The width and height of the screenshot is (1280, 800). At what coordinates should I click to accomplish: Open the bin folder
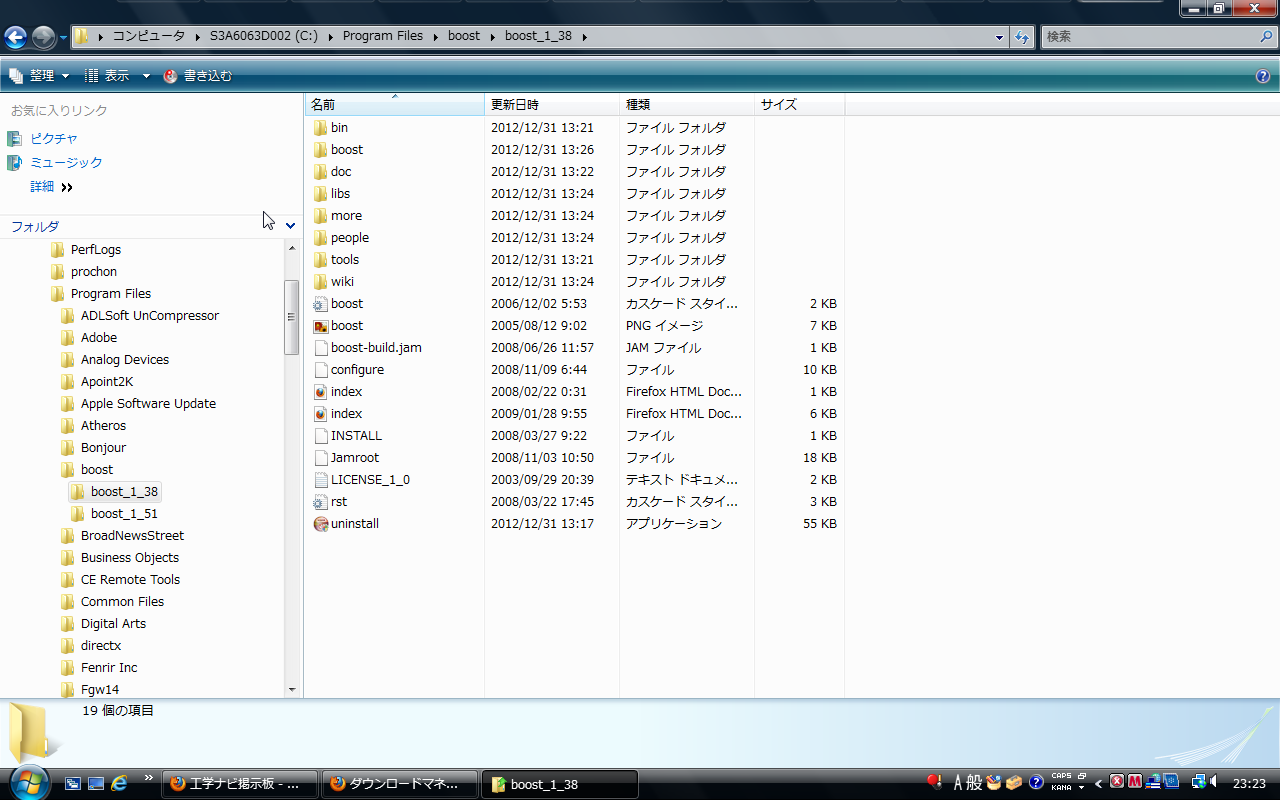click(339, 128)
